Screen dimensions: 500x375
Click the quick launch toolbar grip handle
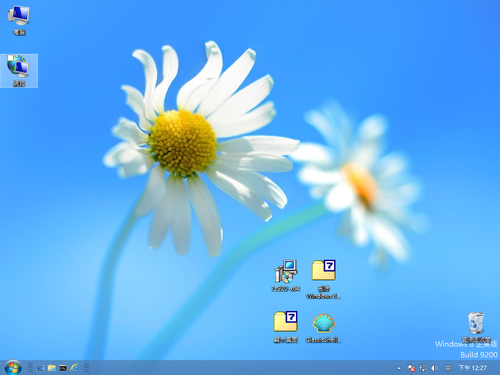tap(30, 368)
